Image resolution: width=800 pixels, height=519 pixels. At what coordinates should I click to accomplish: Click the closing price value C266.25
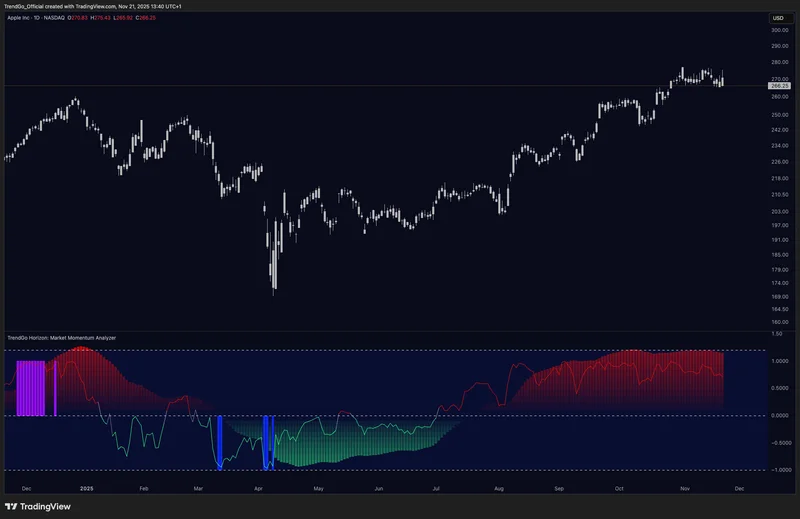[145, 18]
